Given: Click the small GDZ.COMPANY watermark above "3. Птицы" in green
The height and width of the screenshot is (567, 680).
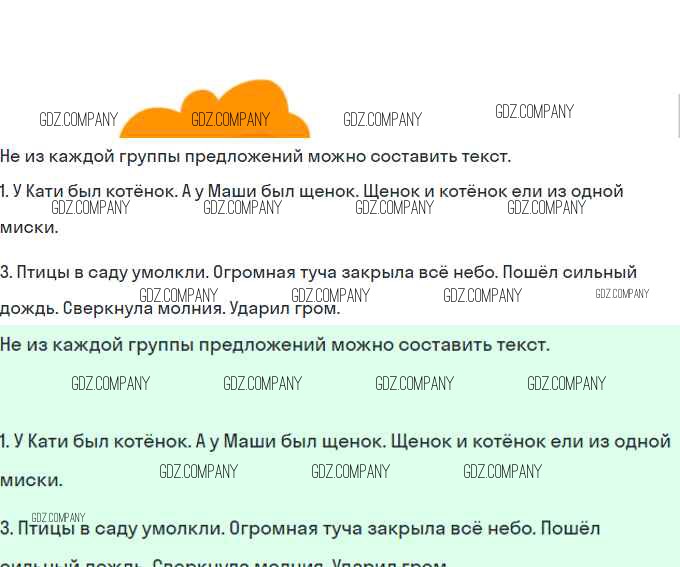Looking at the screenshot, I should [x=58, y=517].
